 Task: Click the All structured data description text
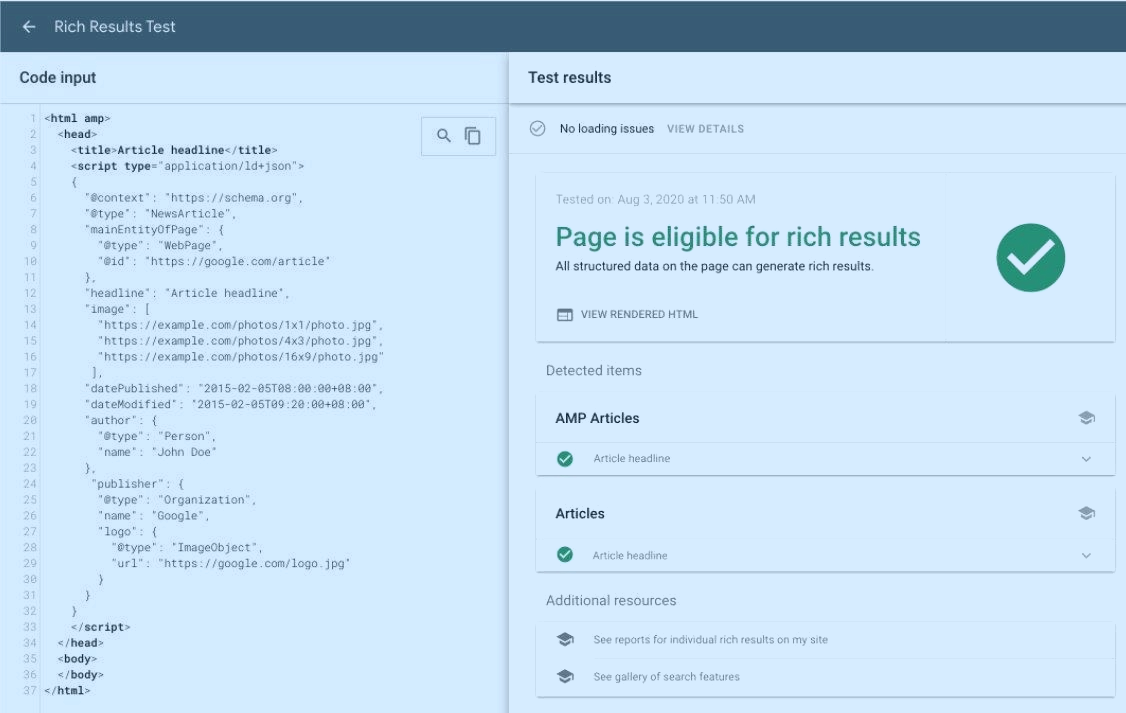(x=715, y=266)
